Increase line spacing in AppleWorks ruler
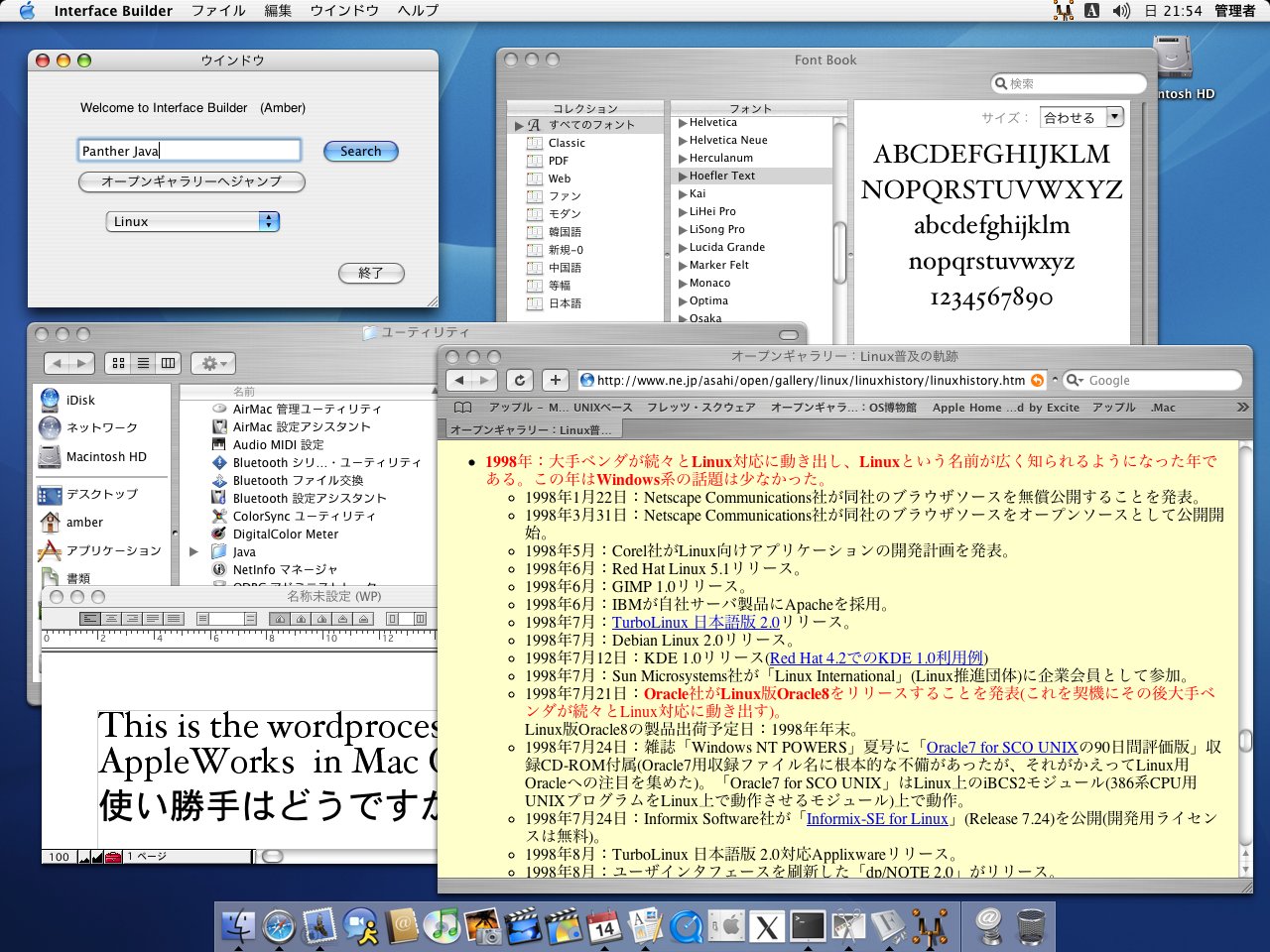Image resolution: width=1270 pixels, height=952 pixels. coord(250,619)
